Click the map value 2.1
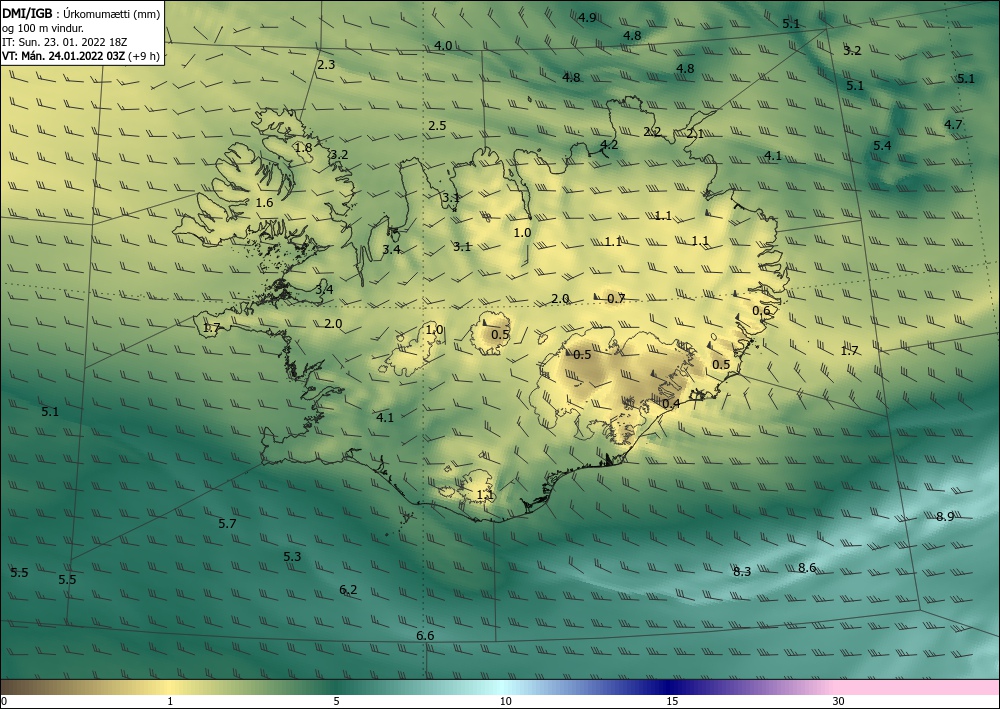Screen dimensions: 1000x709 (695, 134)
